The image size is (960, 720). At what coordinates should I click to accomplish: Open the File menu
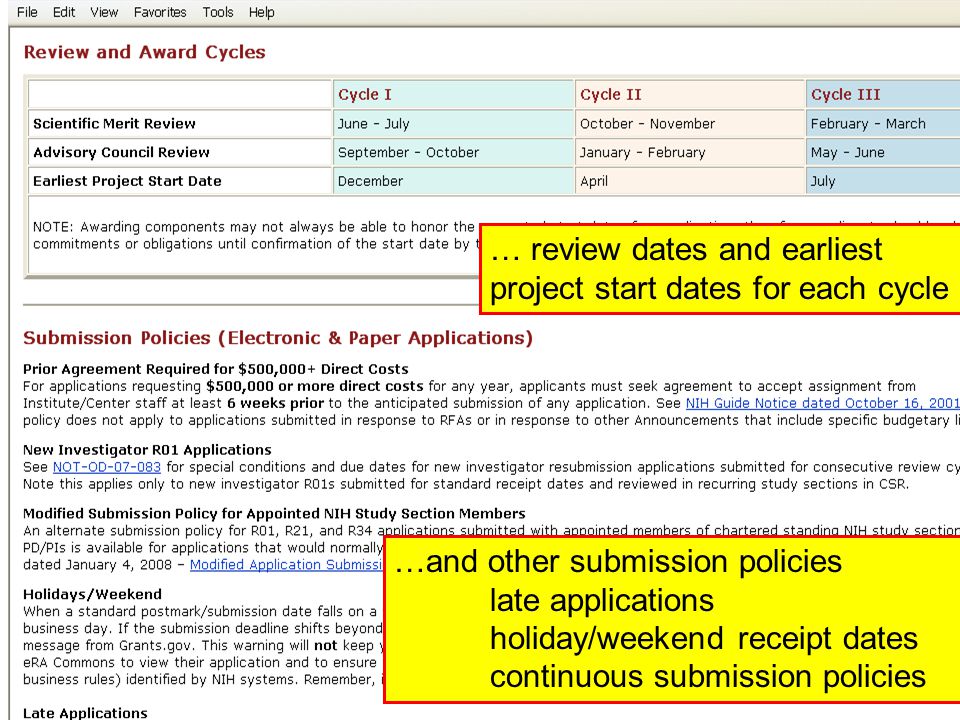(27, 12)
